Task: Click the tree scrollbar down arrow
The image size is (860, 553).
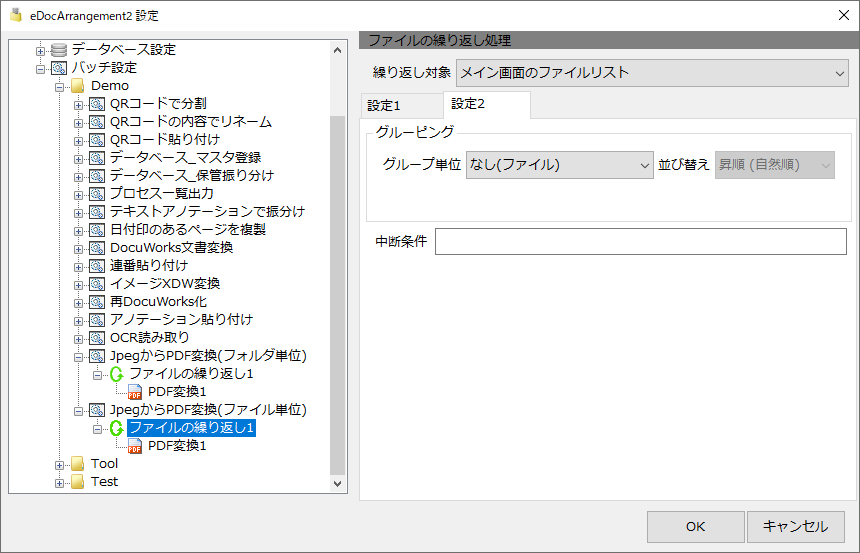Action: 337,484
